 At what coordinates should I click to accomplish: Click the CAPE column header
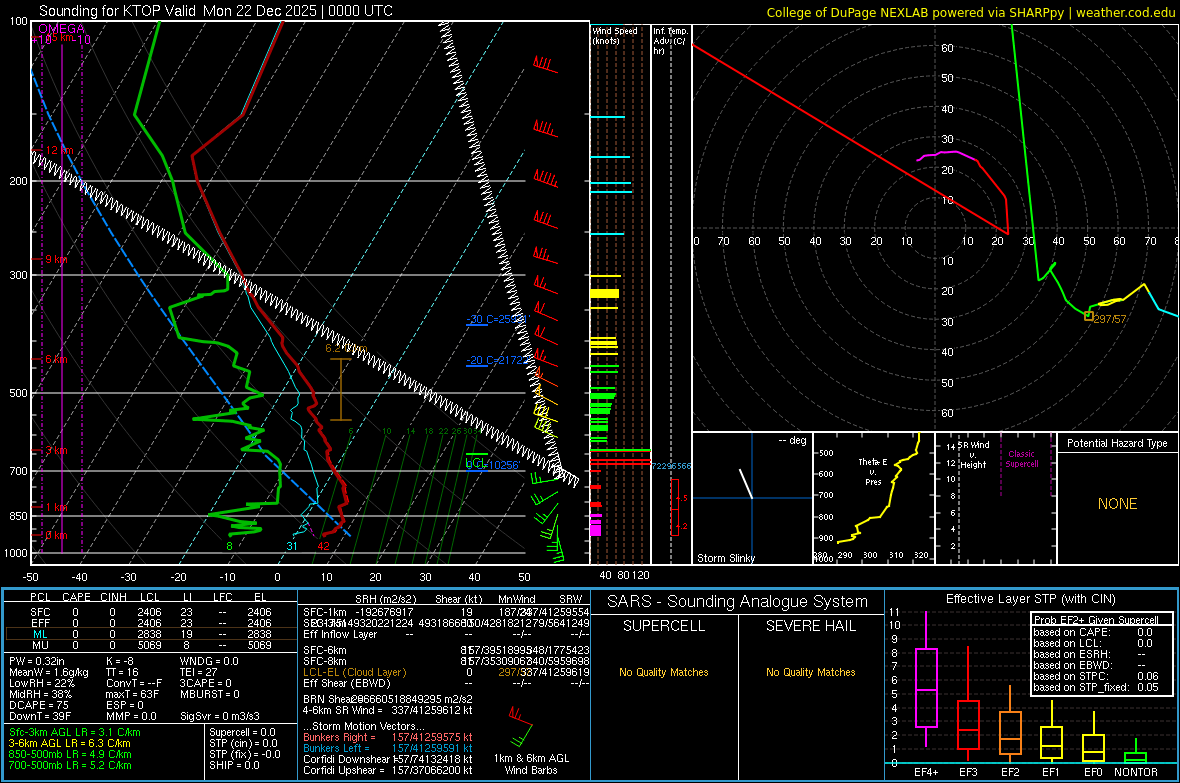point(76,597)
